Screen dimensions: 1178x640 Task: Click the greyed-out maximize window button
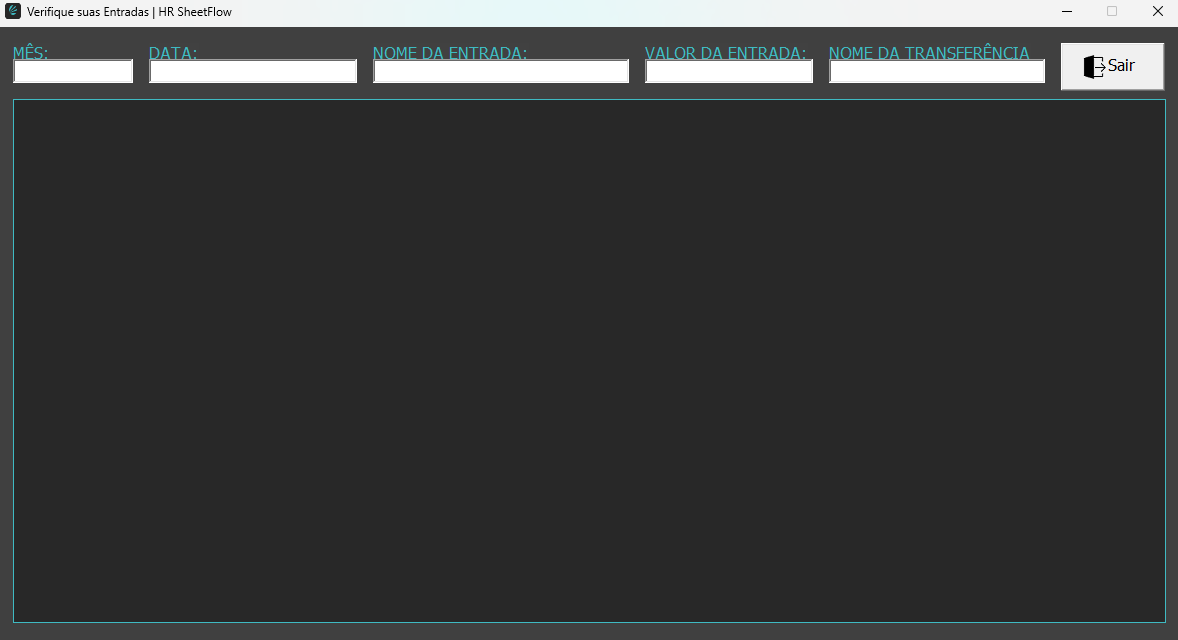click(1112, 11)
